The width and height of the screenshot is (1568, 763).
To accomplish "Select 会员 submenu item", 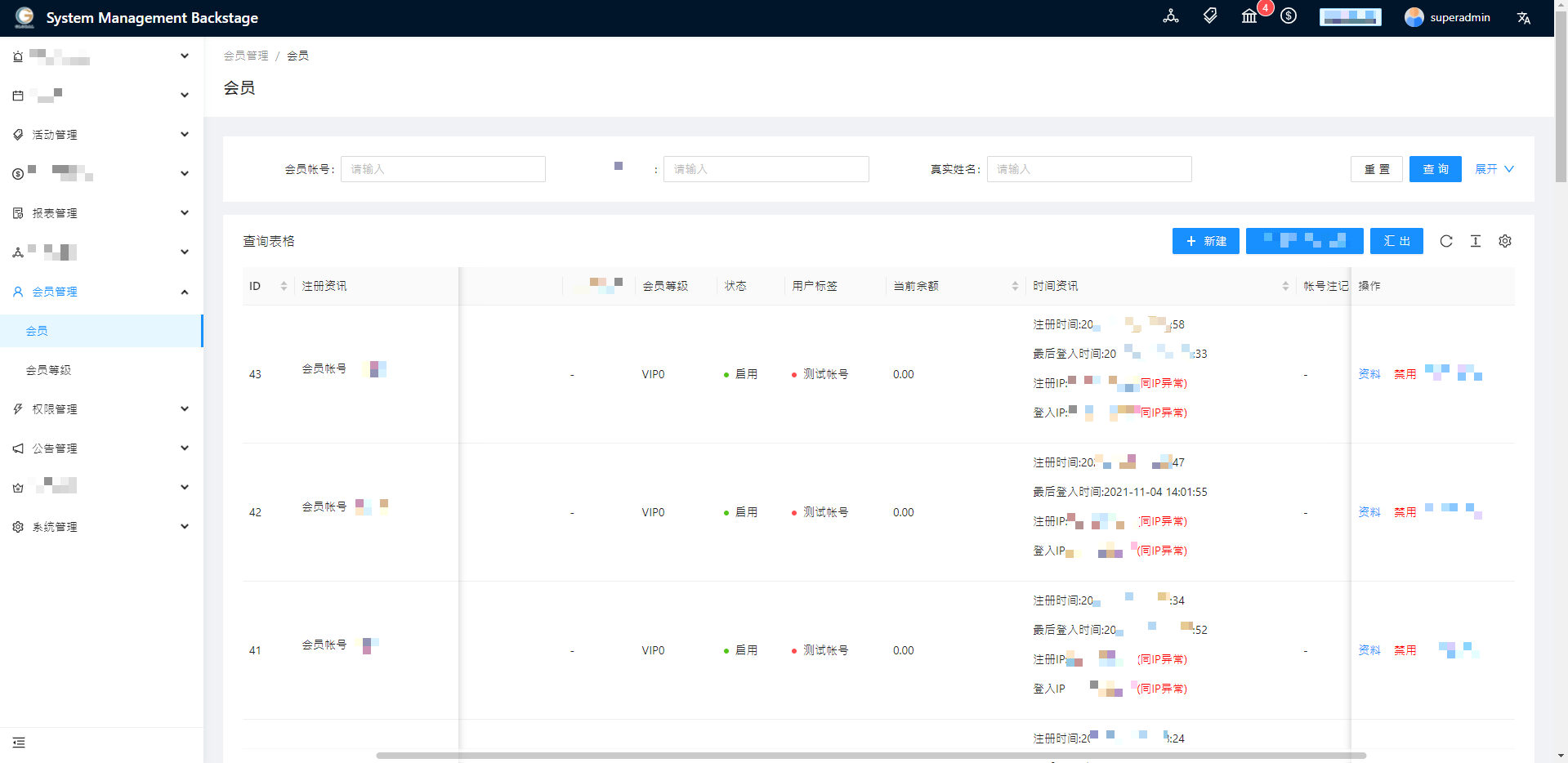I will click(101, 331).
